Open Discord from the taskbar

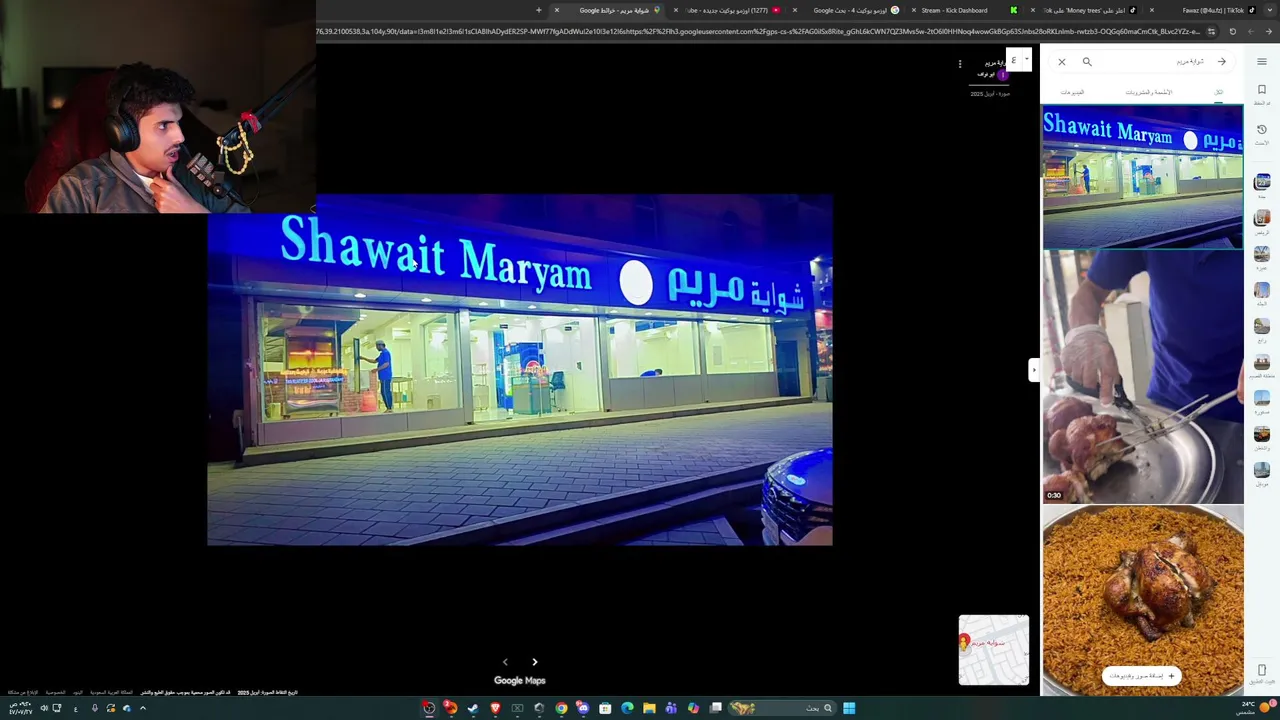point(583,708)
